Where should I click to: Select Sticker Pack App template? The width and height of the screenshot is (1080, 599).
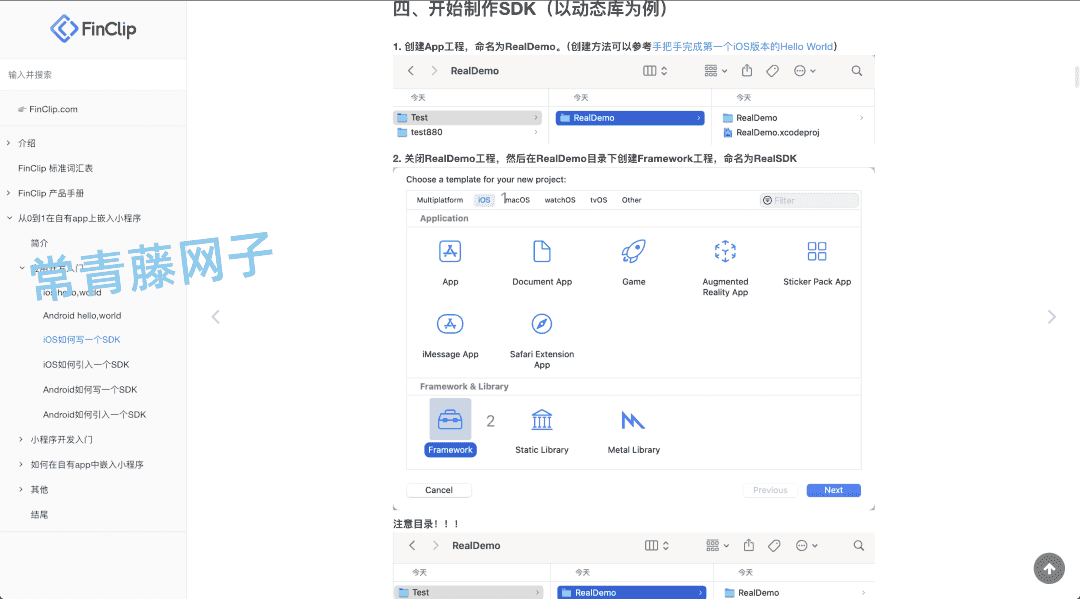click(x=817, y=263)
